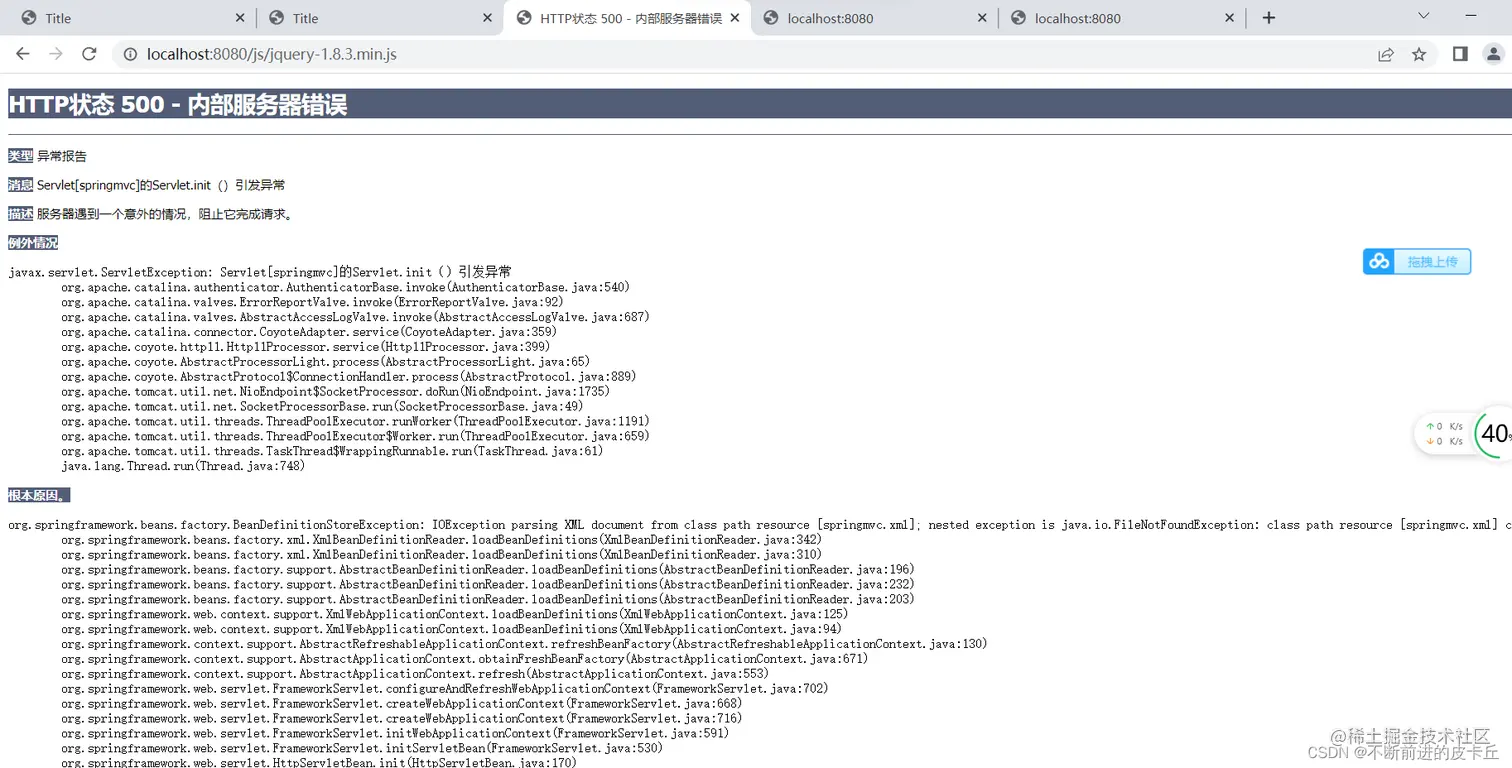Screen dimensions: 1512x768
Task: Click the TaskThread.java:61 stack line
Action: (332, 451)
